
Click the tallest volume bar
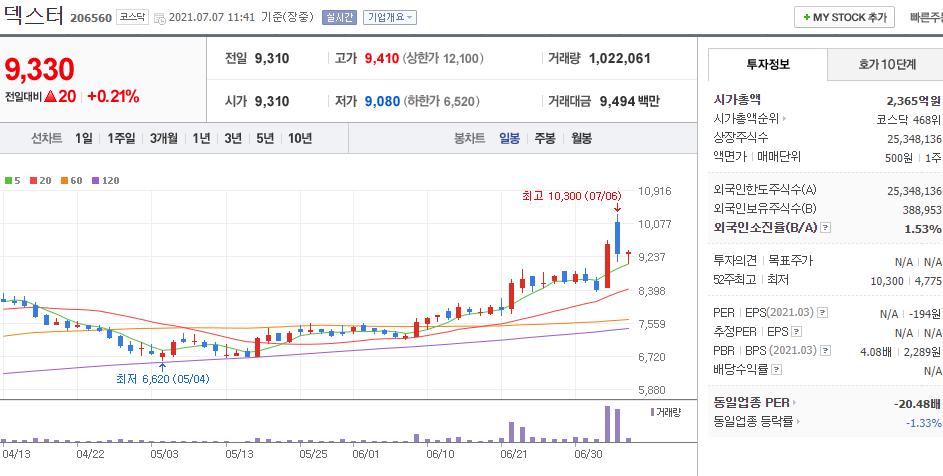pos(607,424)
